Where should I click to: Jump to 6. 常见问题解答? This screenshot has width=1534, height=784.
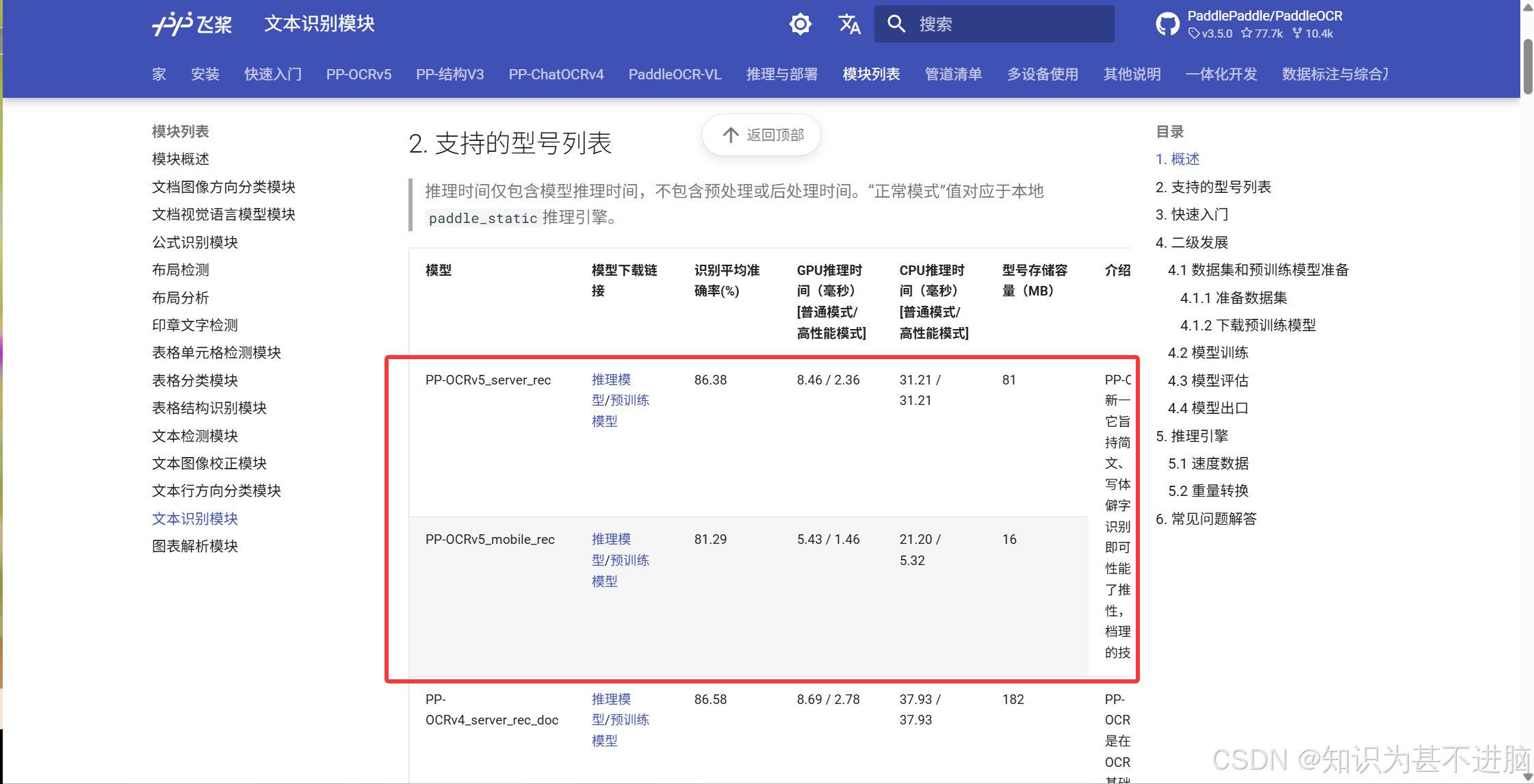pyautogui.click(x=1206, y=519)
